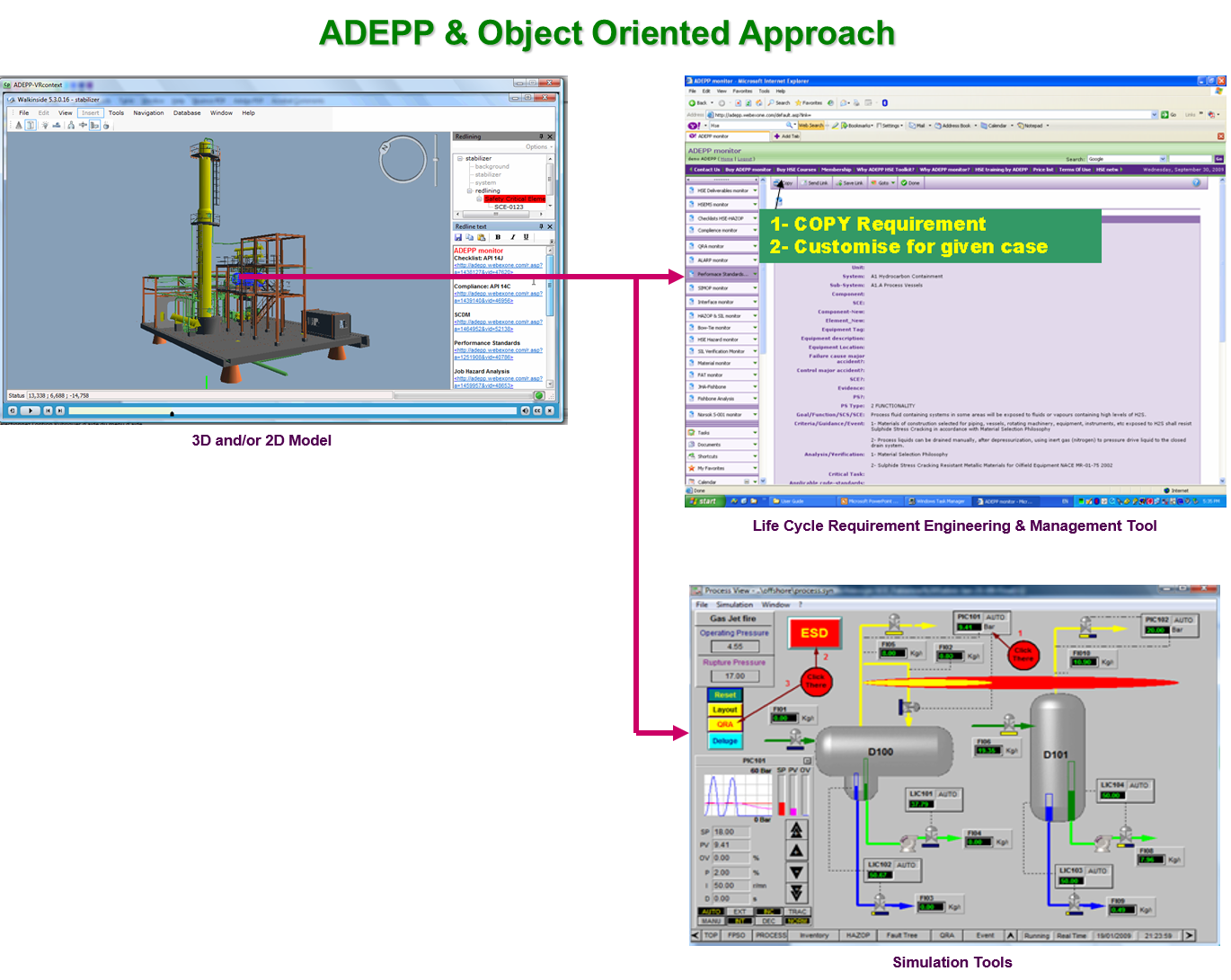The image size is (1231, 980).
Task: Toggle EXT mode in PIC101 controller panel
Action: pyautogui.click(x=739, y=912)
